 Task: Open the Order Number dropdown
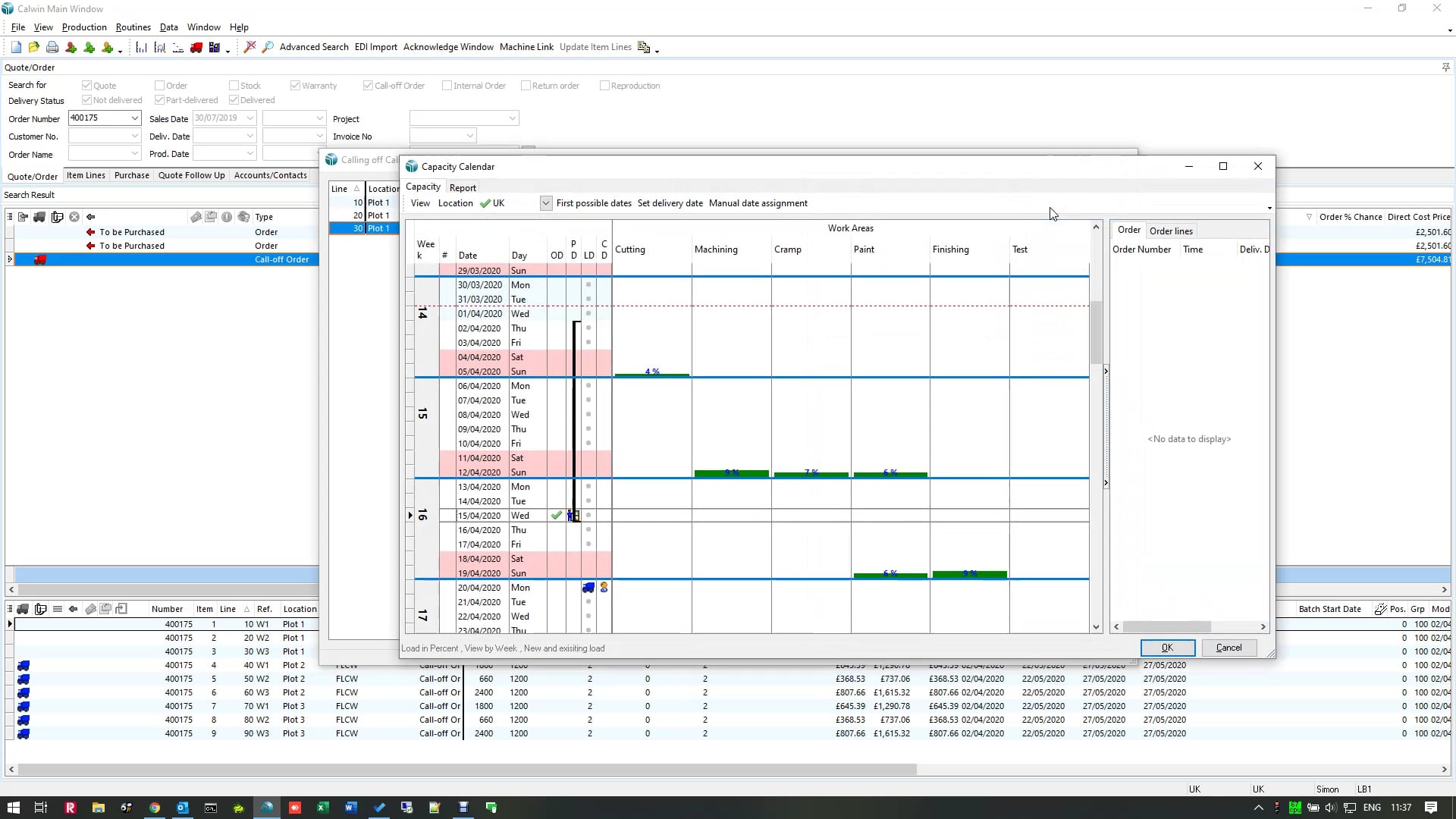click(135, 118)
